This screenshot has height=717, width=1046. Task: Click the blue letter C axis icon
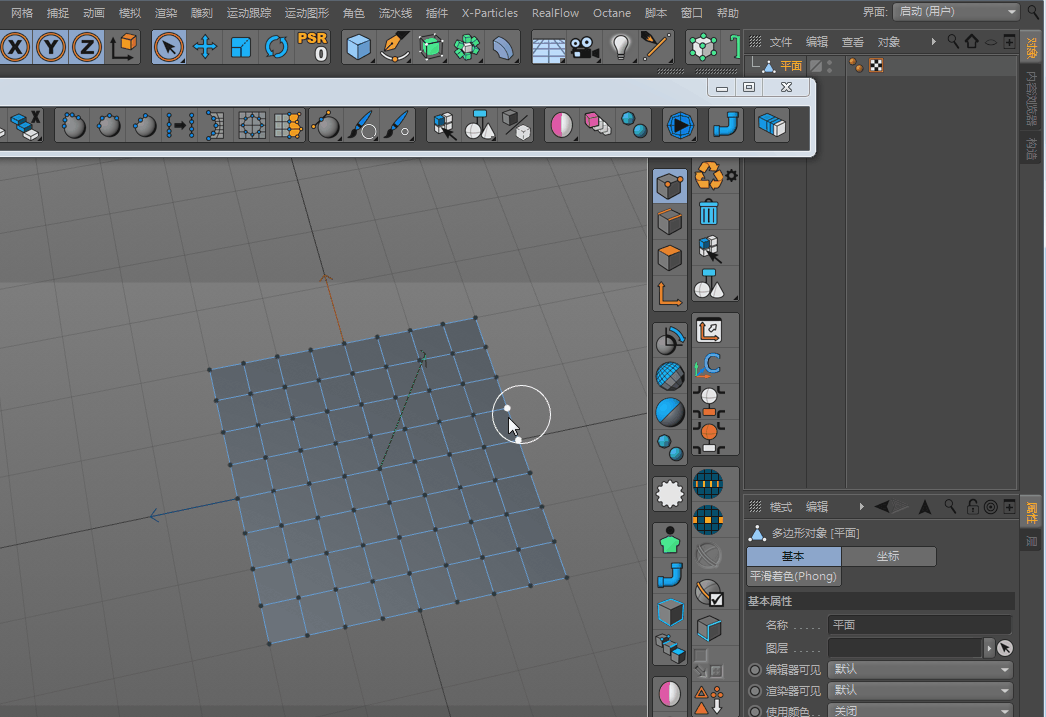tap(708, 366)
